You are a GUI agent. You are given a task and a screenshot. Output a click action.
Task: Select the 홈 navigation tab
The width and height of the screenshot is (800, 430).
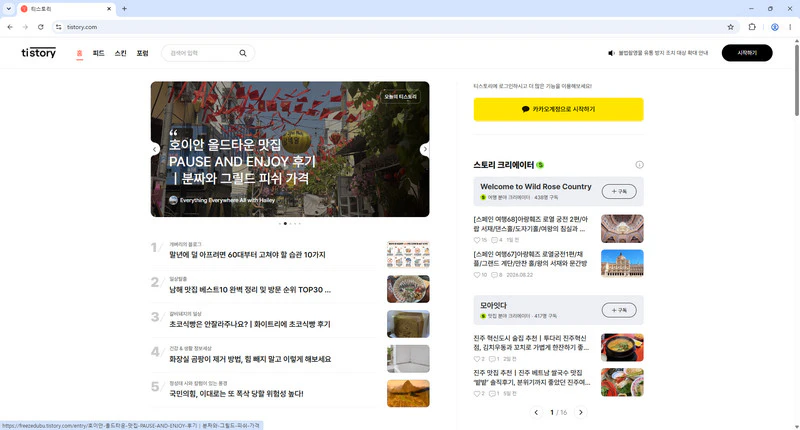(x=79, y=53)
